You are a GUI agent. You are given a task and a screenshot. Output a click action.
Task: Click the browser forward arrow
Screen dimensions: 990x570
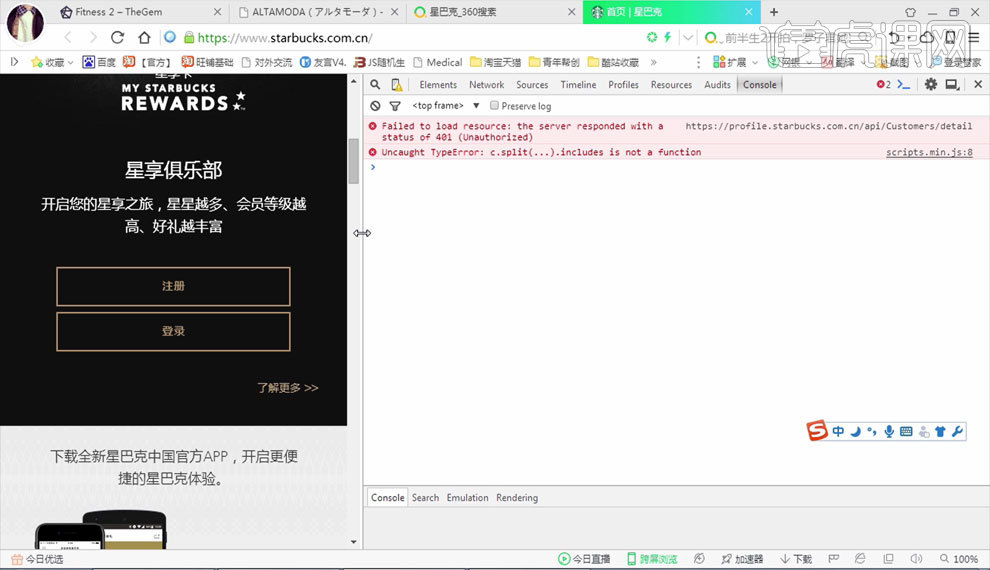93,37
